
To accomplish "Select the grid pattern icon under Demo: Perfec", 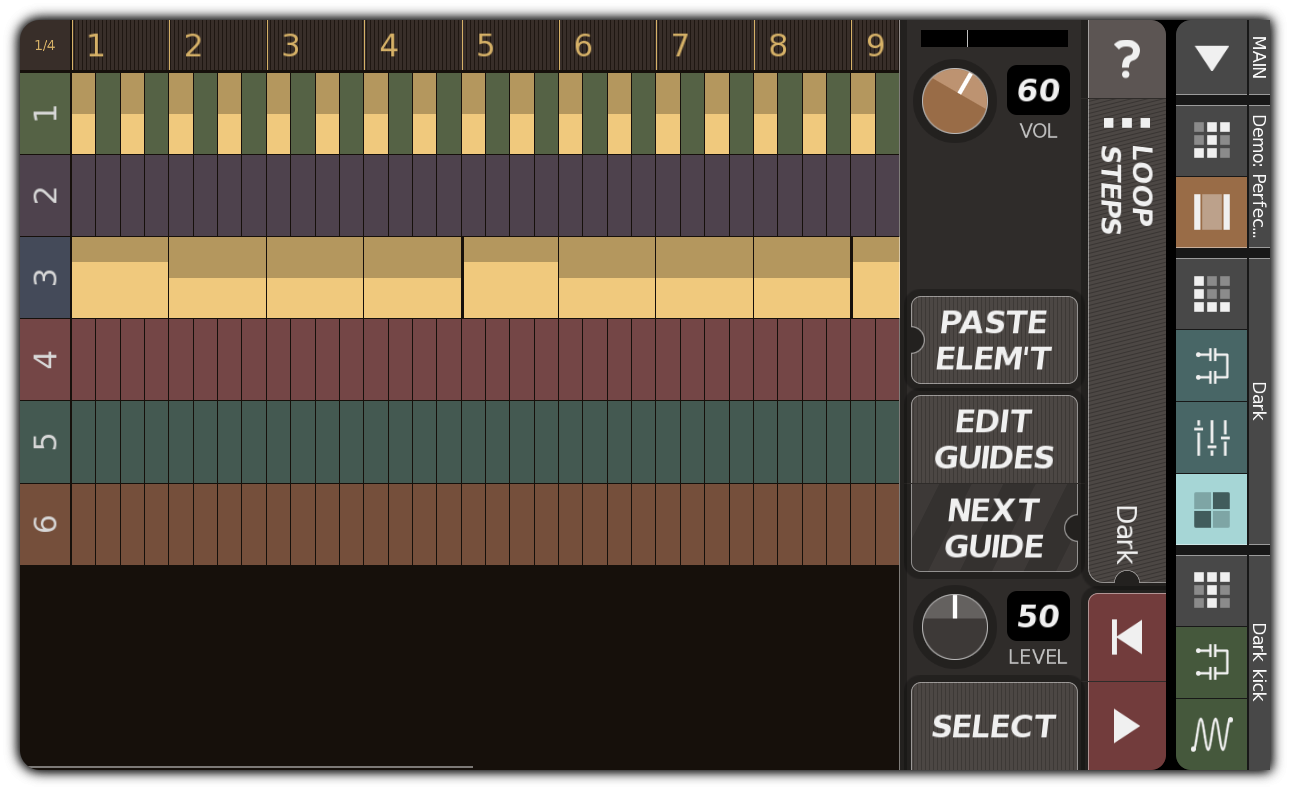I will [x=1211, y=140].
